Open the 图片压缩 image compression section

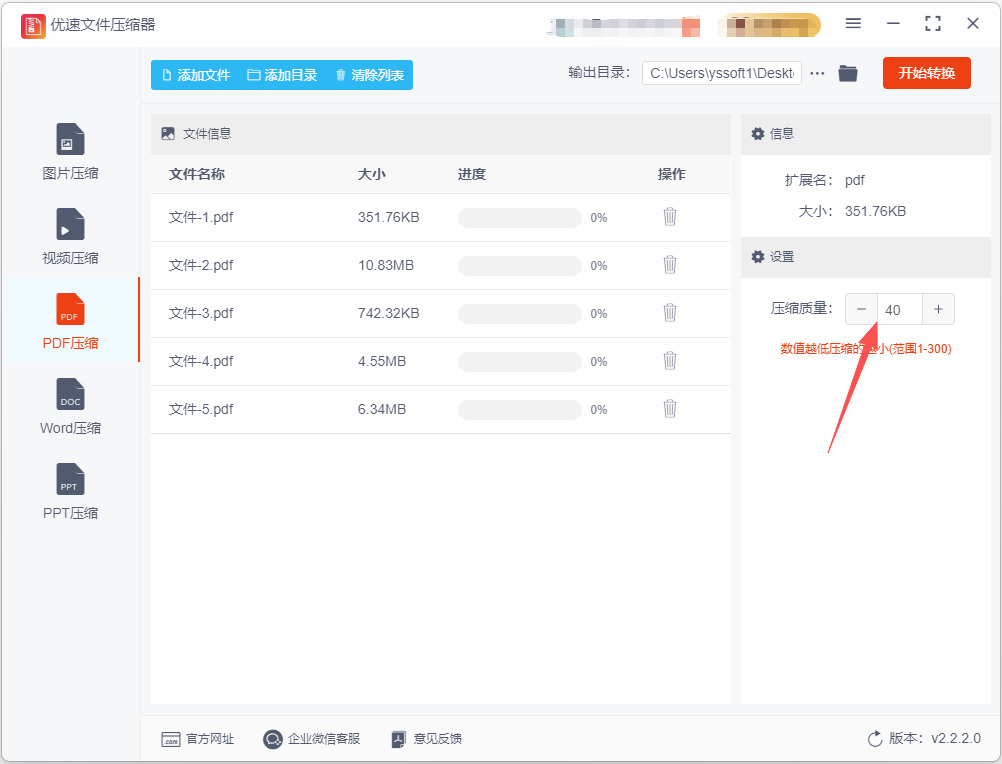[70, 151]
